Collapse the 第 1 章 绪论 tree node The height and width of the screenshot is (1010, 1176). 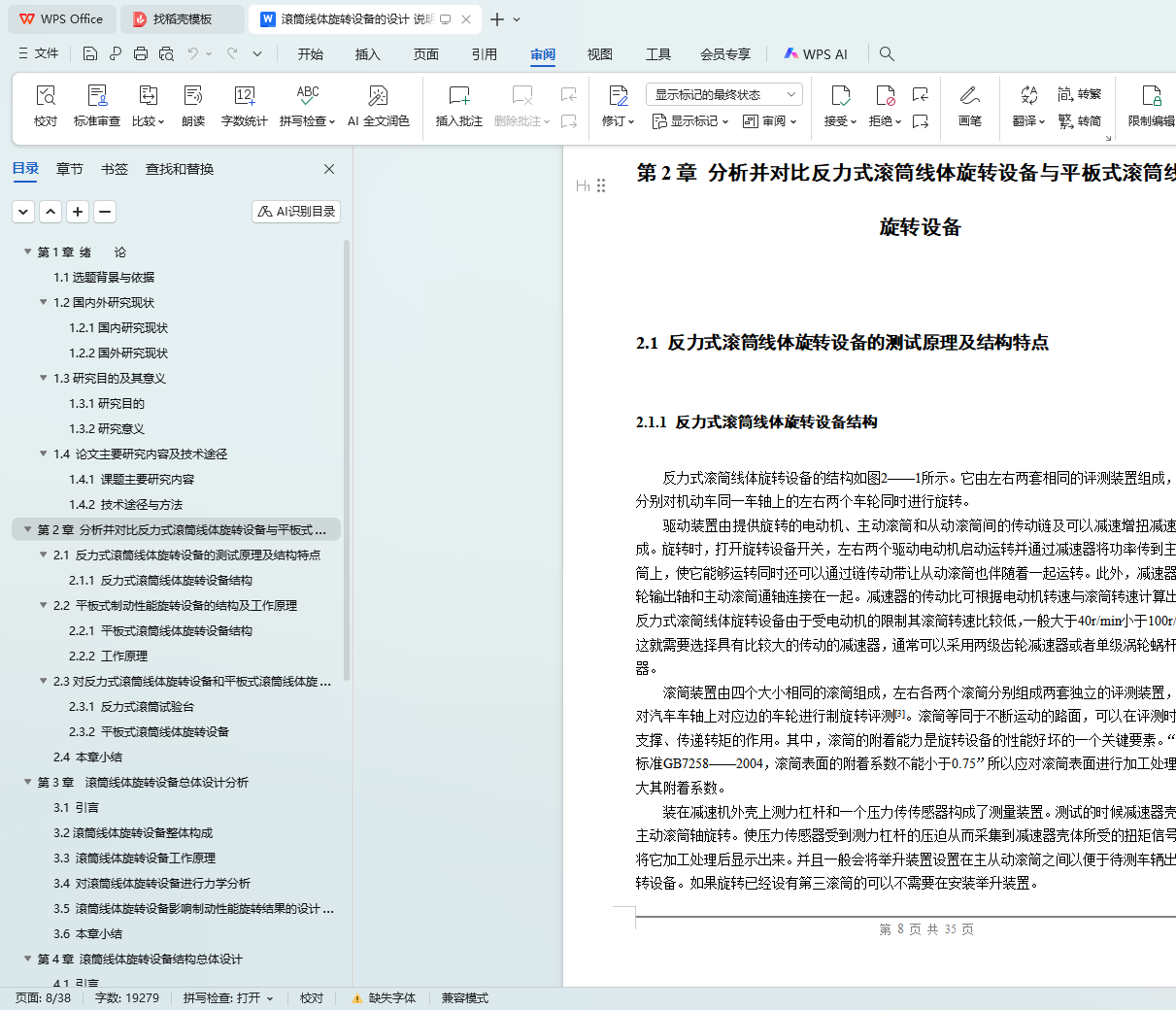(x=27, y=252)
